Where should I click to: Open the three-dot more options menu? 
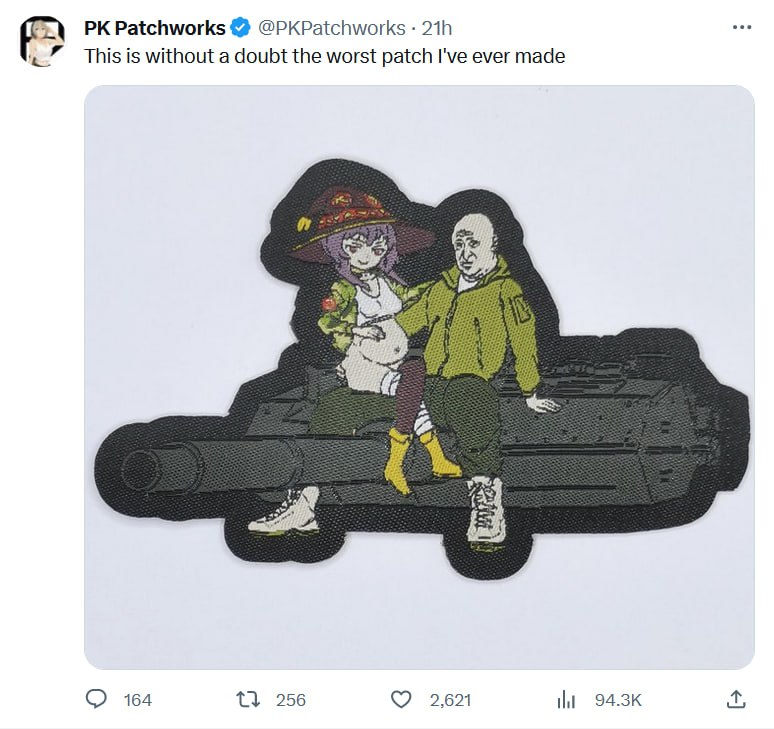click(741, 27)
